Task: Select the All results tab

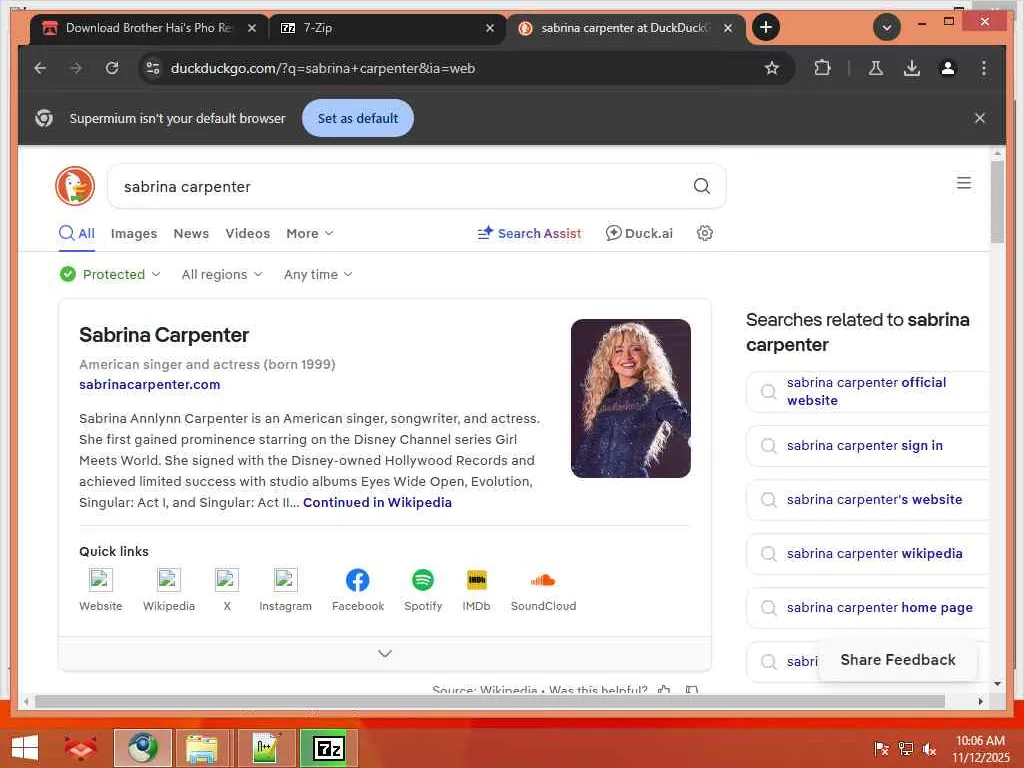Action: pos(77,234)
